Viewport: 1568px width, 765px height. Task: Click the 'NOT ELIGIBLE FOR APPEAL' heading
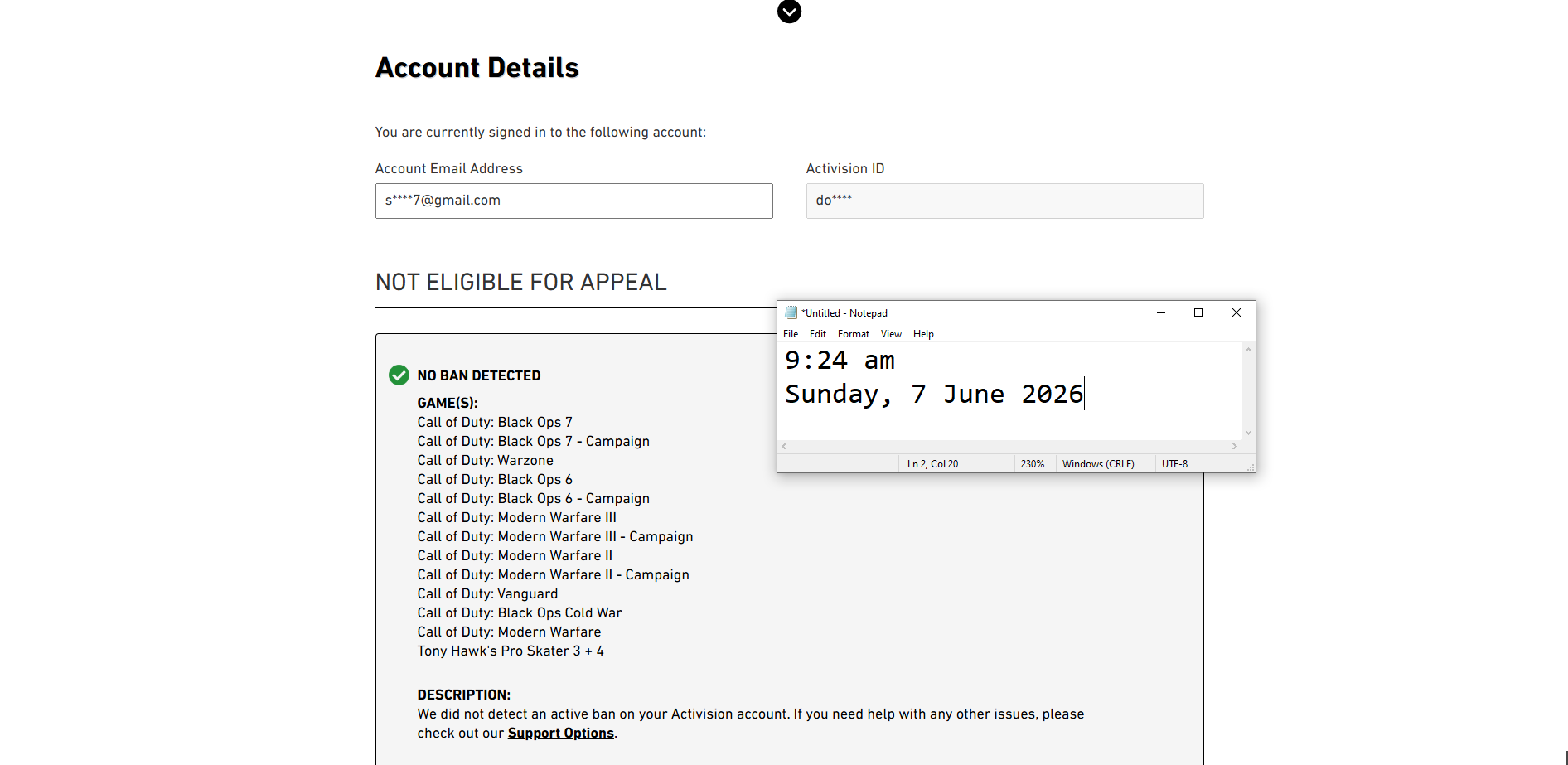pos(520,283)
